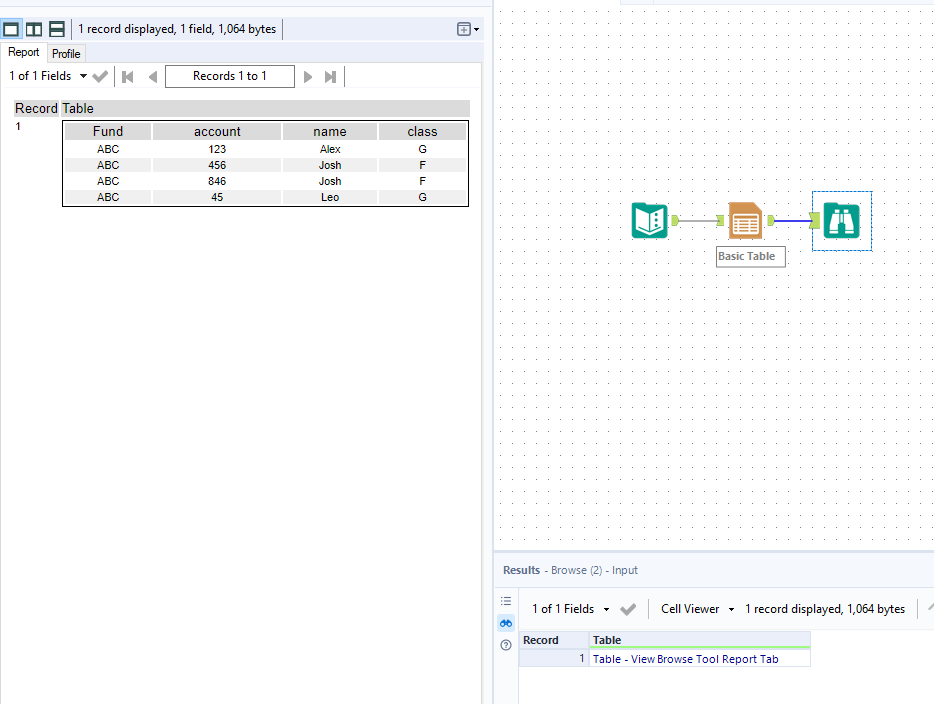Select the two-column split layout icon
Viewport: 934px width, 704px height.
click(x=34, y=29)
